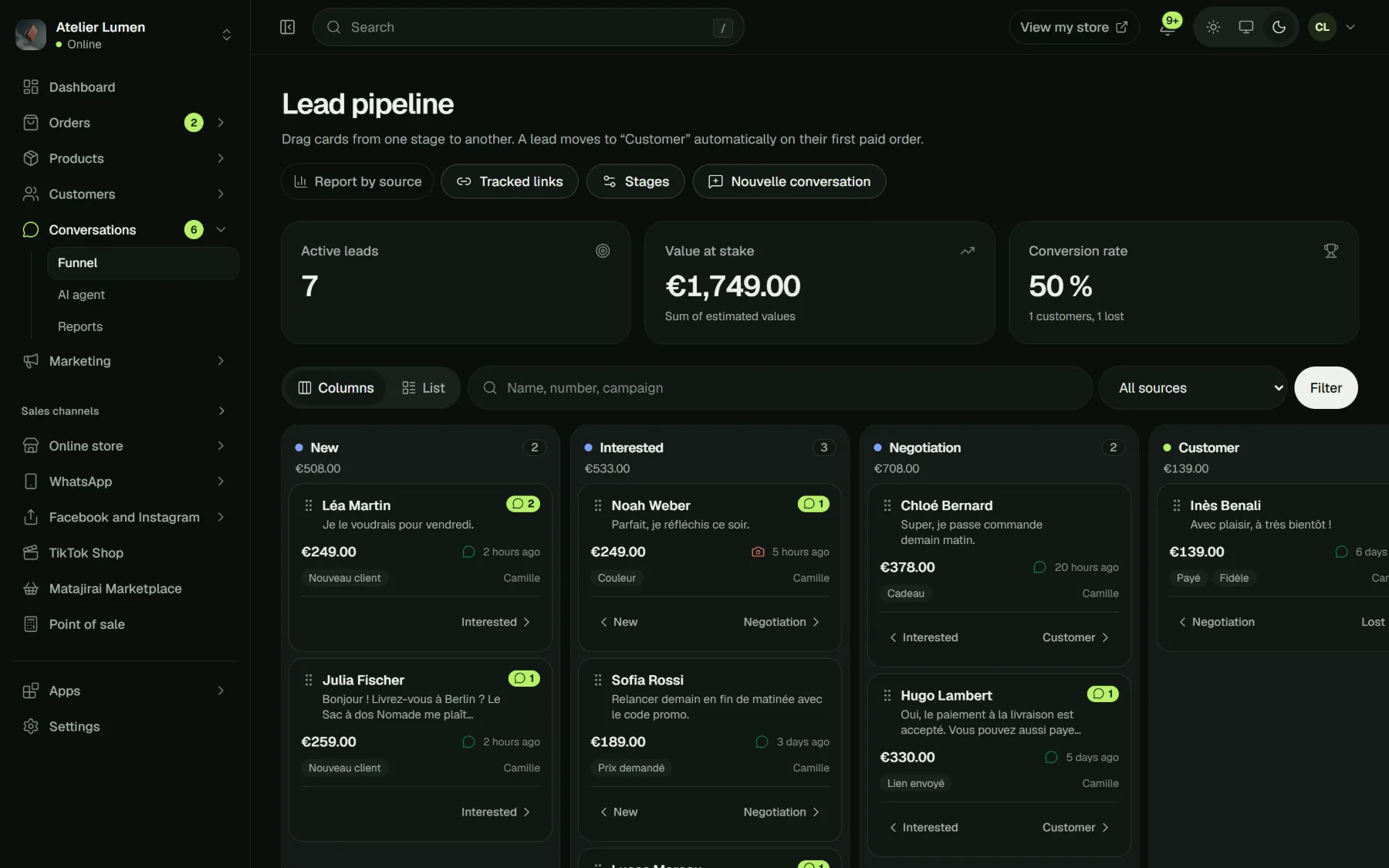Viewport: 1389px width, 868px height.
Task: Click View my store
Action: (x=1073, y=27)
